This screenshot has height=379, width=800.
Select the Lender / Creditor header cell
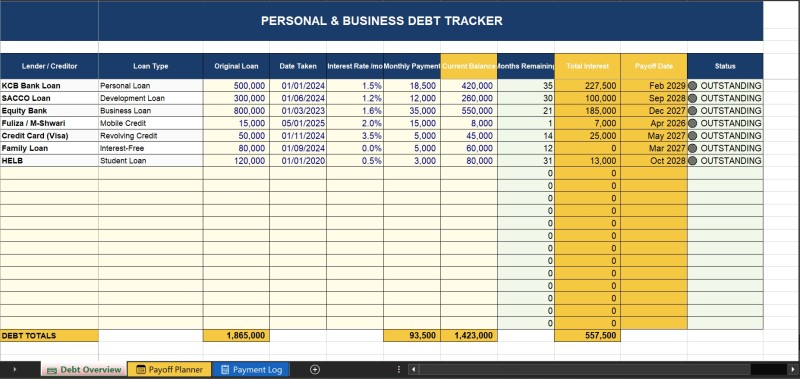pos(49,66)
